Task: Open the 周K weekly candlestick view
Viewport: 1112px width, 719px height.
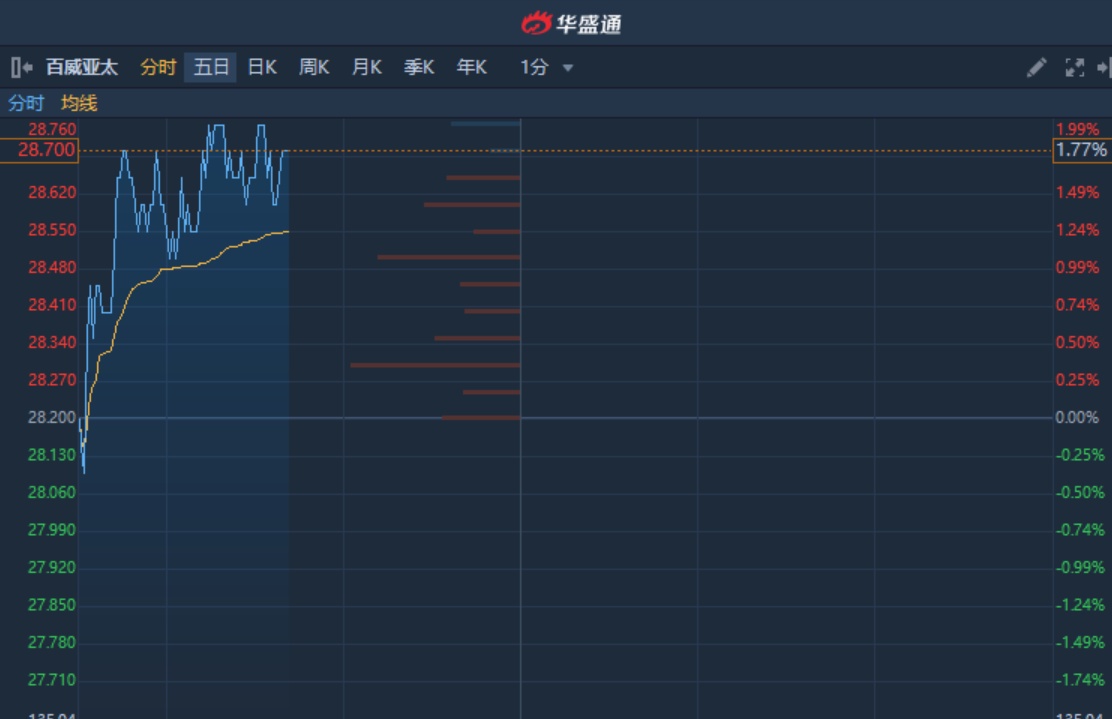Action: tap(314, 67)
